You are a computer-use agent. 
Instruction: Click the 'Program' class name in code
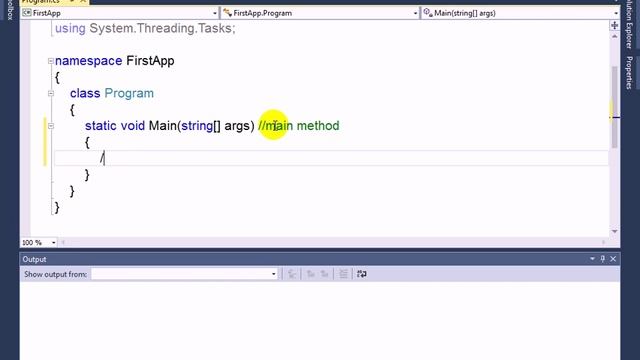click(129, 93)
